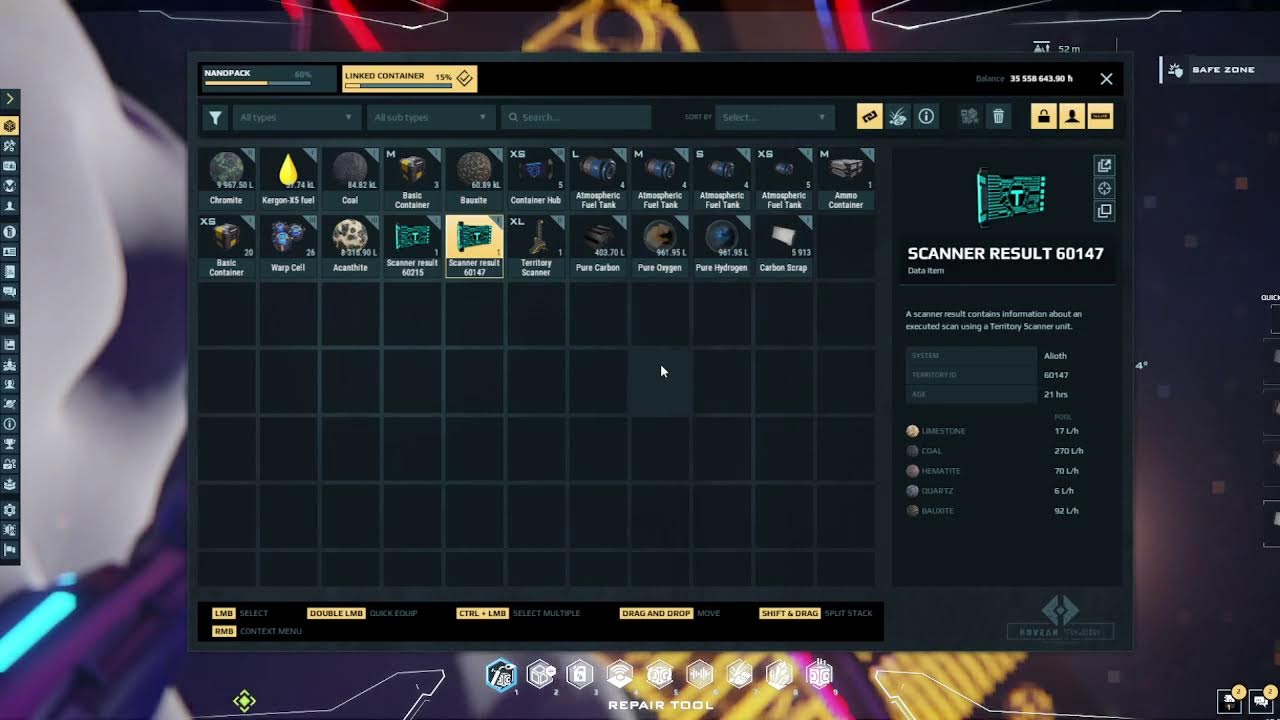Screen dimensions: 1280x720
Task: Toggle the person profile button
Action: [1071, 117]
